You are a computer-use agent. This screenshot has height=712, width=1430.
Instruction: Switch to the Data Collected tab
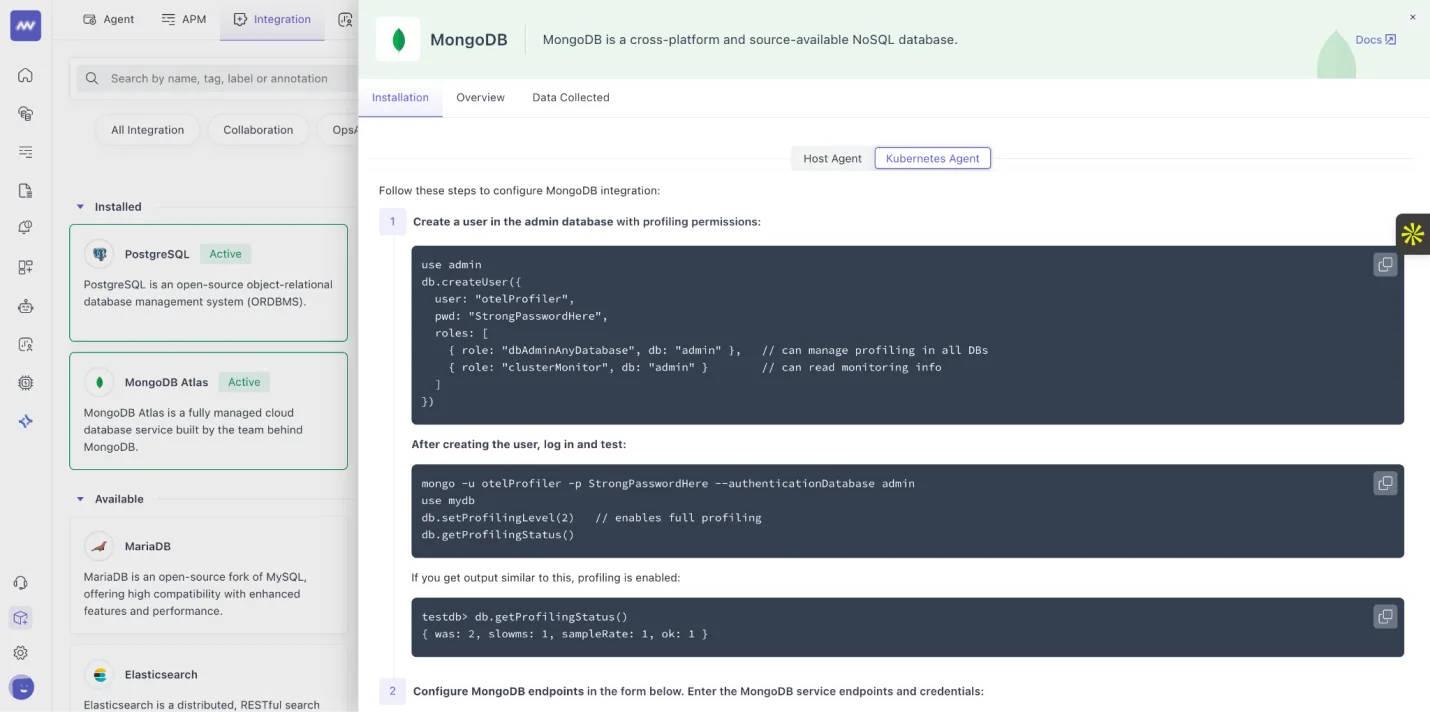pos(570,97)
